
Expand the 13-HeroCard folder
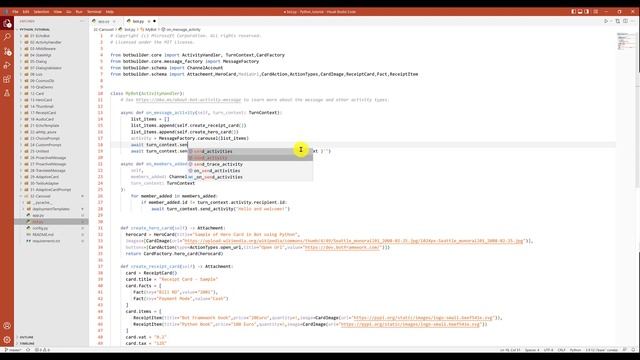pos(41,100)
